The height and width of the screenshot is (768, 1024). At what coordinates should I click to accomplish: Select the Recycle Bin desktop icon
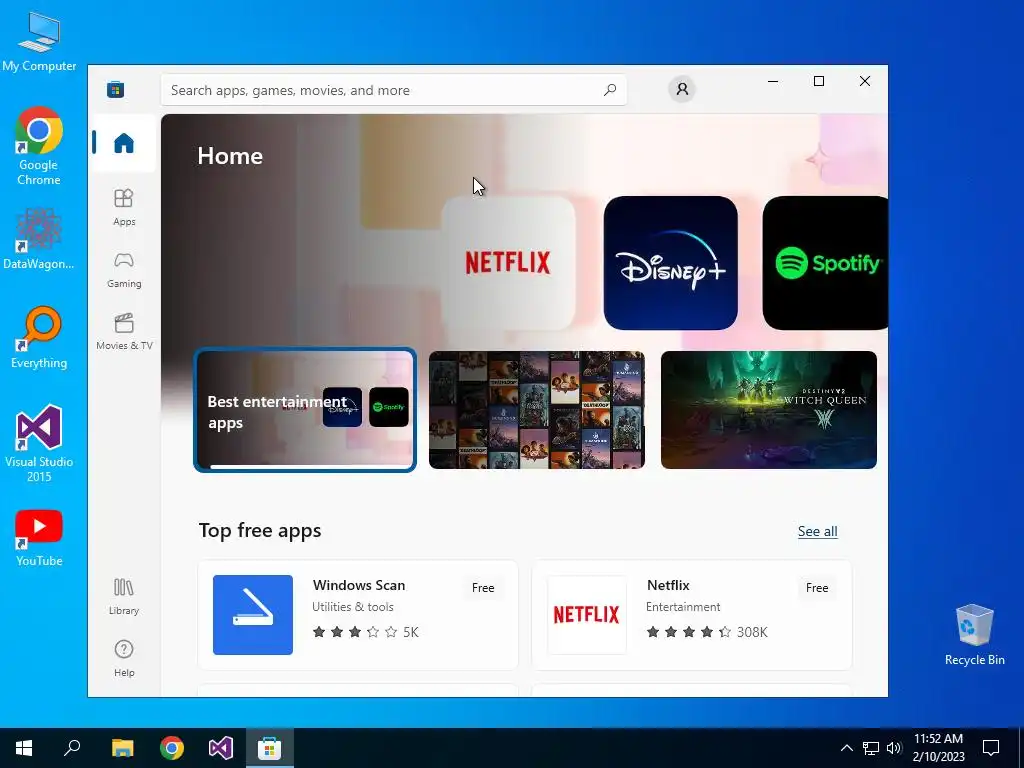click(x=974, y=635)
